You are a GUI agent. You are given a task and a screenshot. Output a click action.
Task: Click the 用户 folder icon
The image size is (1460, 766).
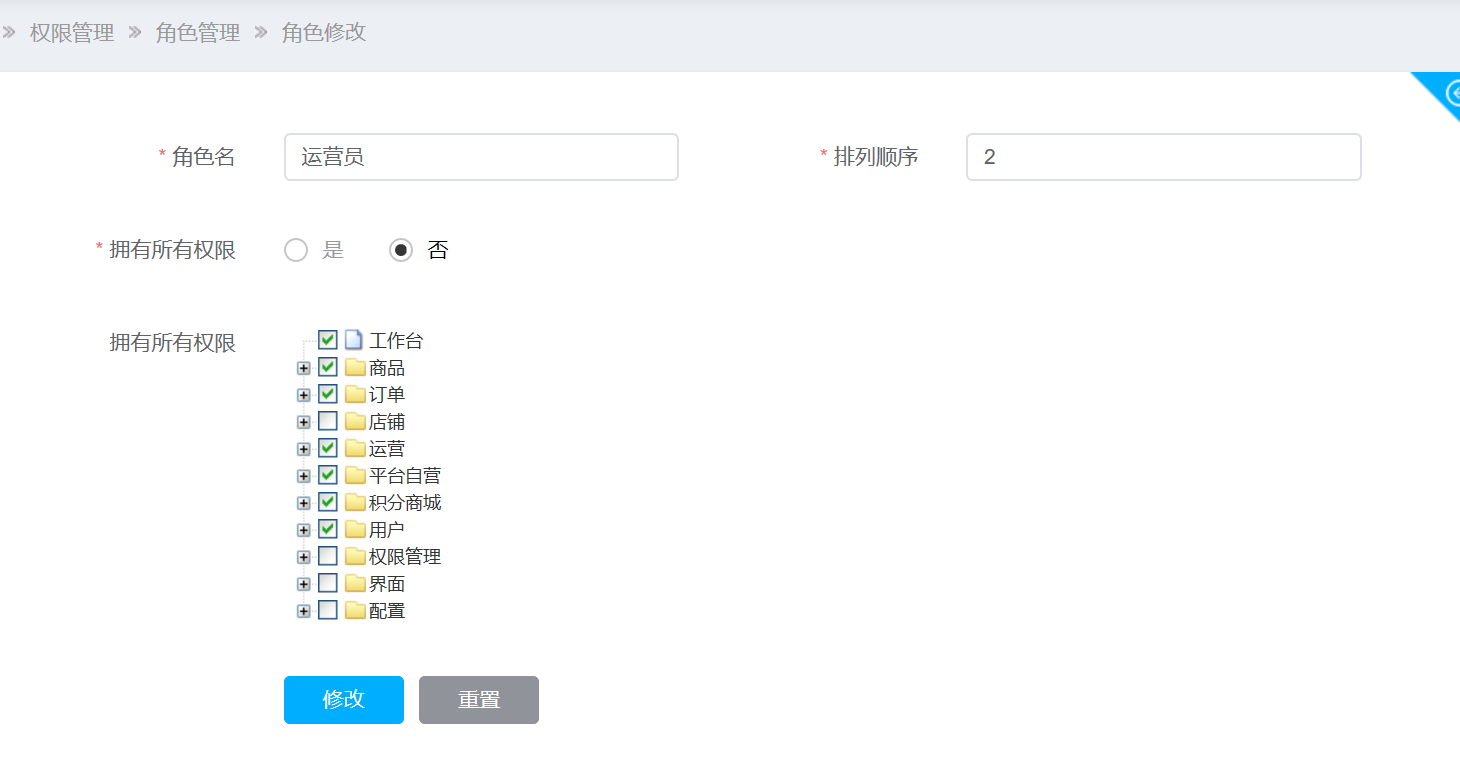tap(355, 529)
